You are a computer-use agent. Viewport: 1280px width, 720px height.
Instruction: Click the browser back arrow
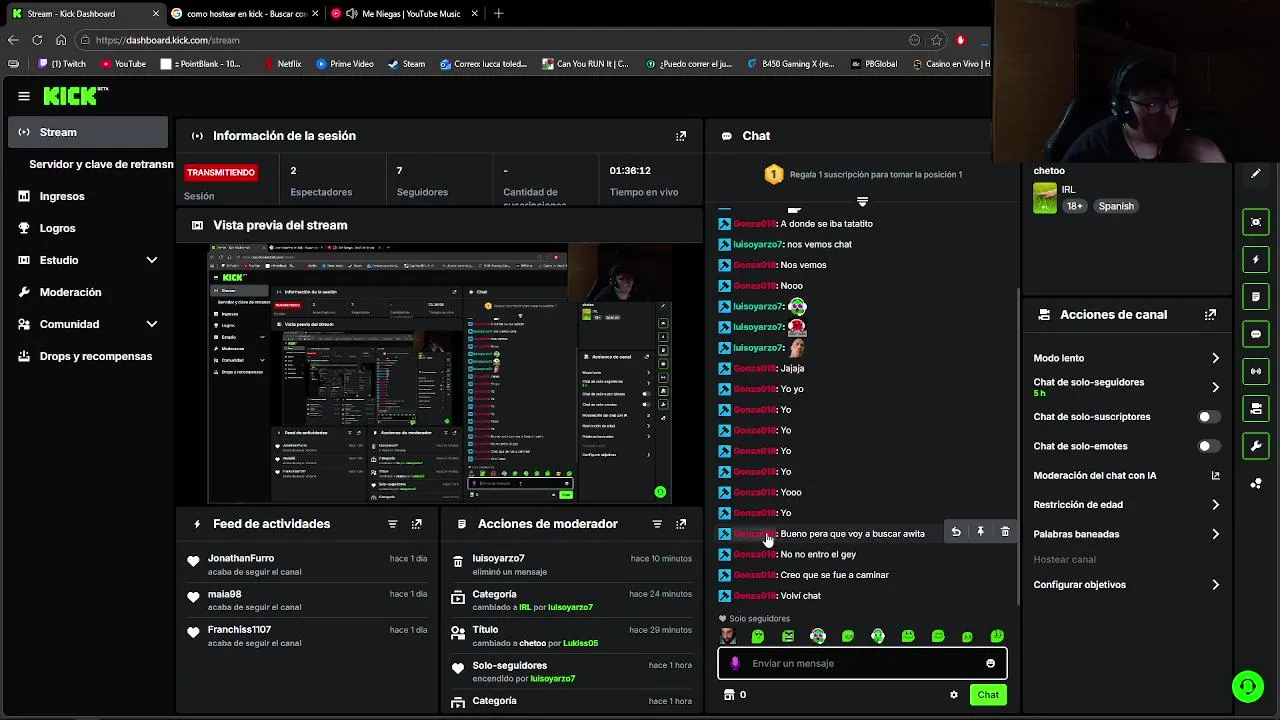point(13,40)
